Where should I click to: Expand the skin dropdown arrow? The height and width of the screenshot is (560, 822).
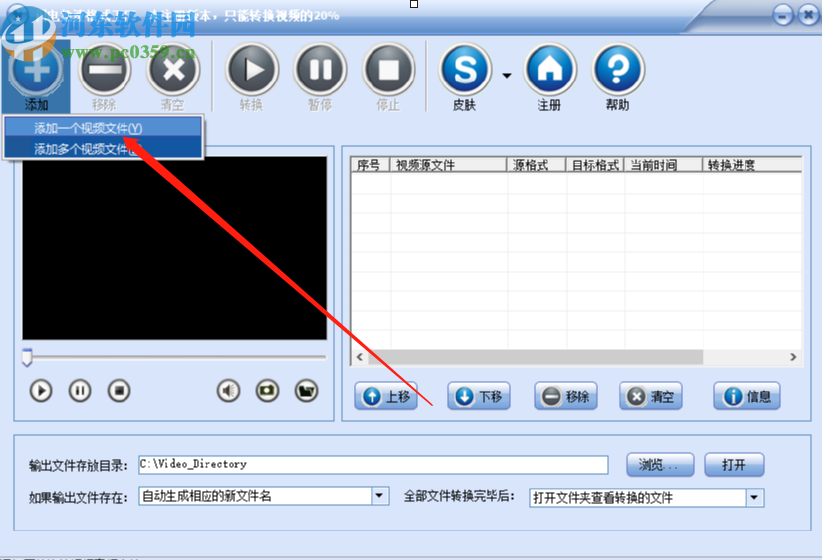pos(507,76)
